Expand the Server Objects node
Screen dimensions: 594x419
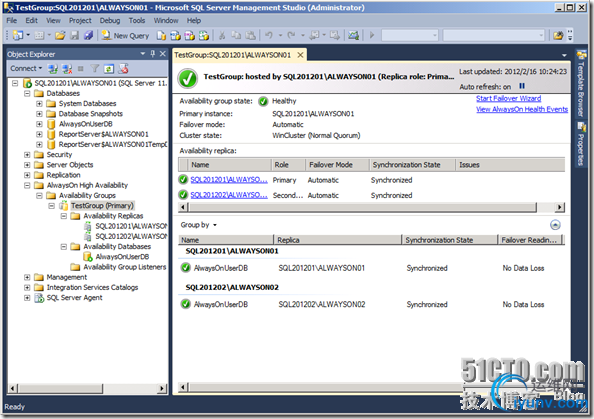point(27,165)
